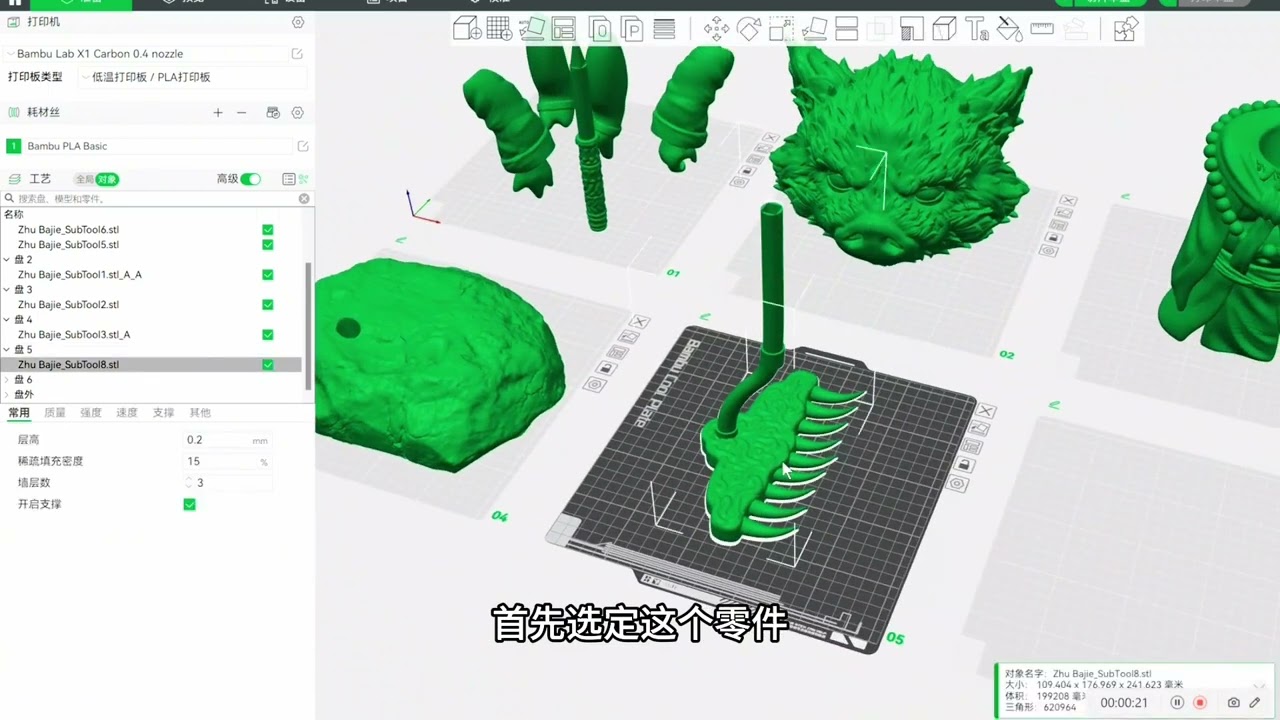Run Auto orient from the top toolbar

point(532,29)
